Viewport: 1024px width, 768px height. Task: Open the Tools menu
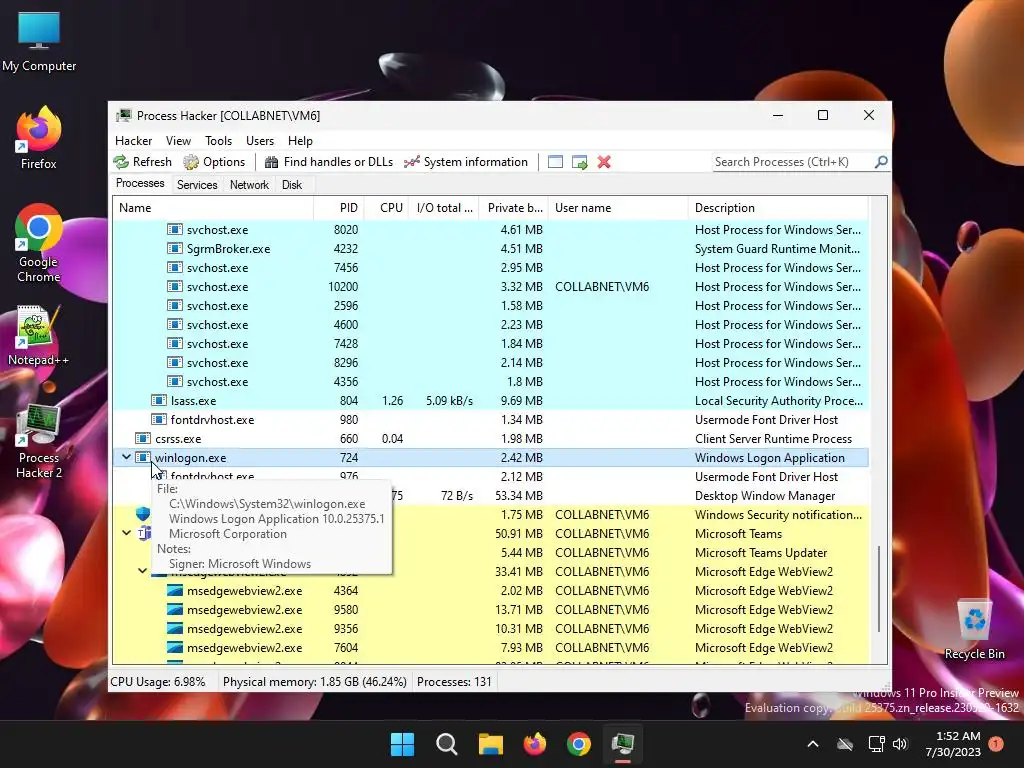coord(218,141)
